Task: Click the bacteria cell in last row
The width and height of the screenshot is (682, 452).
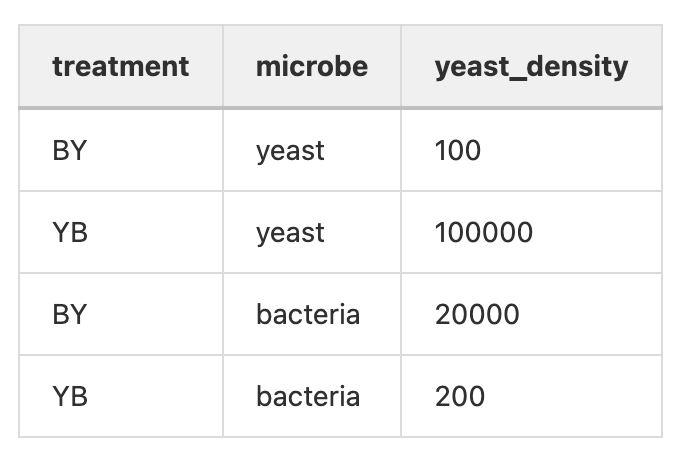Action: point(312,396)
